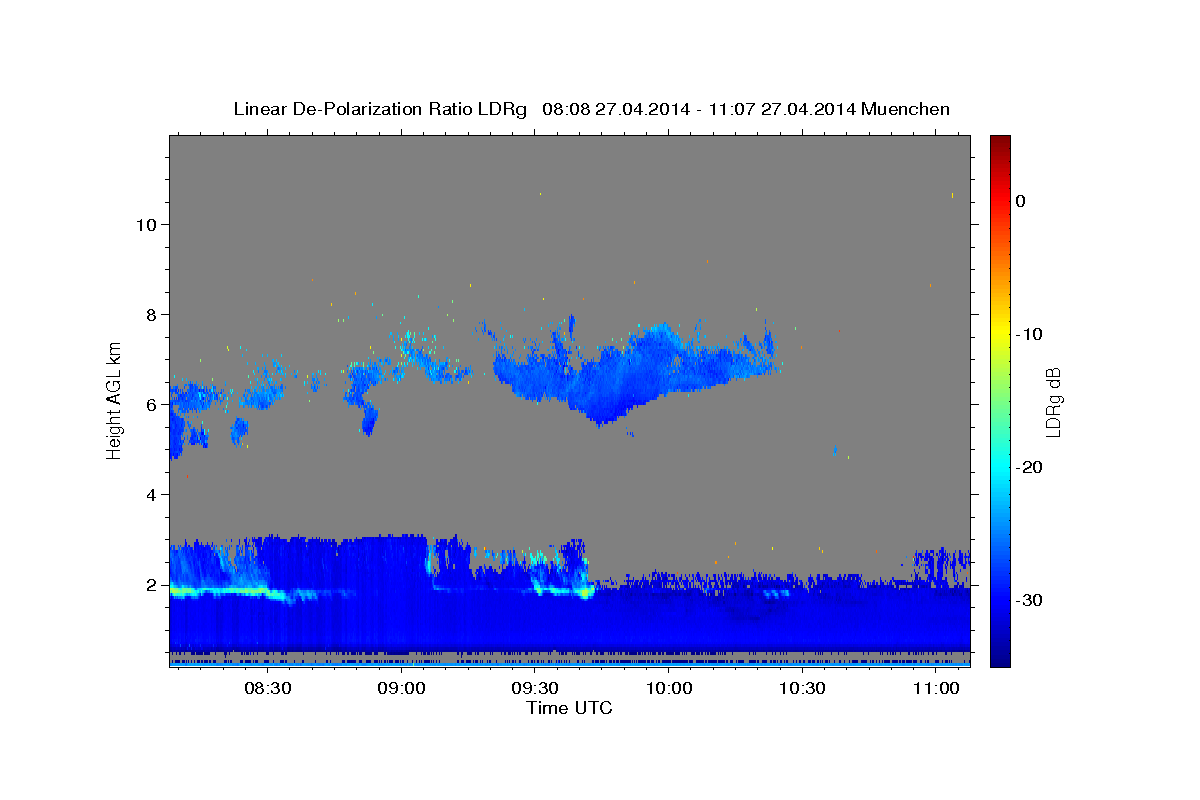Click the height tick label 8

(149, 314)
